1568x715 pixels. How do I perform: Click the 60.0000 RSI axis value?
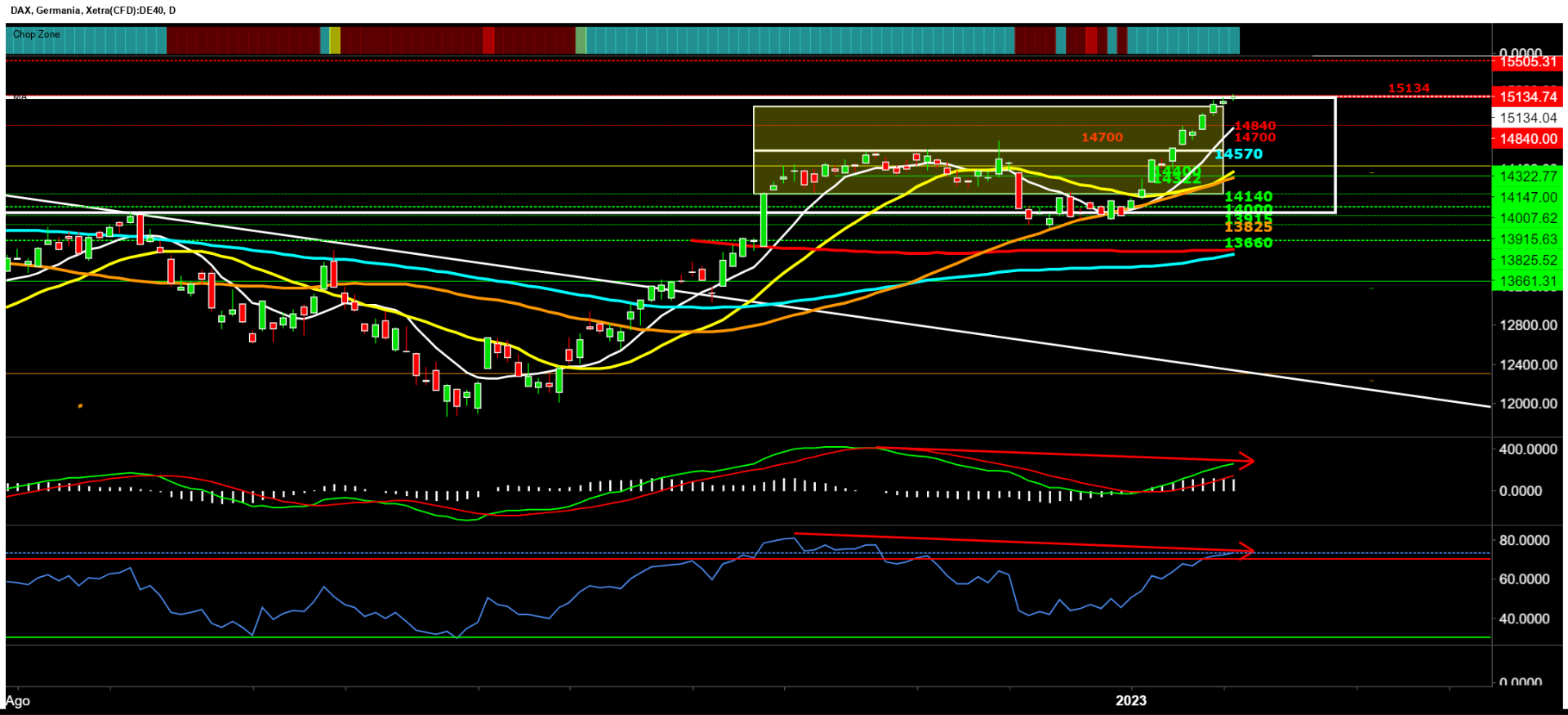click(x=1524, y=579)
